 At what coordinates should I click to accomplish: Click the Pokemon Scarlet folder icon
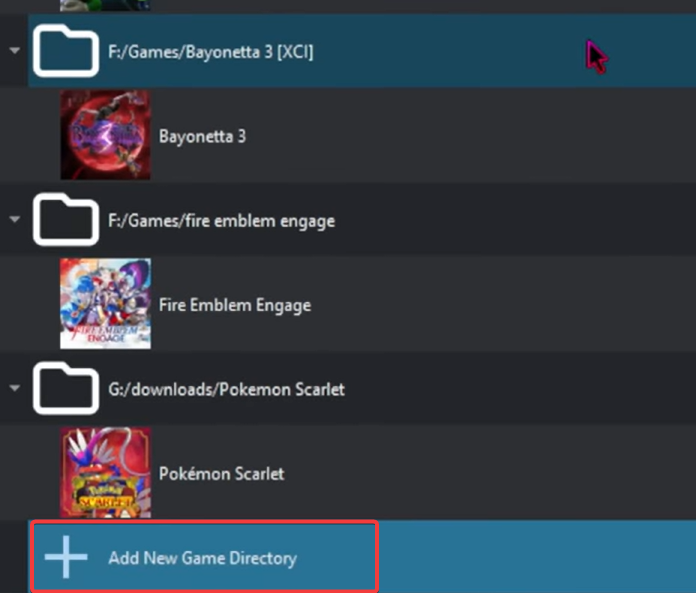pyautogui.click(x=66, y=388)
